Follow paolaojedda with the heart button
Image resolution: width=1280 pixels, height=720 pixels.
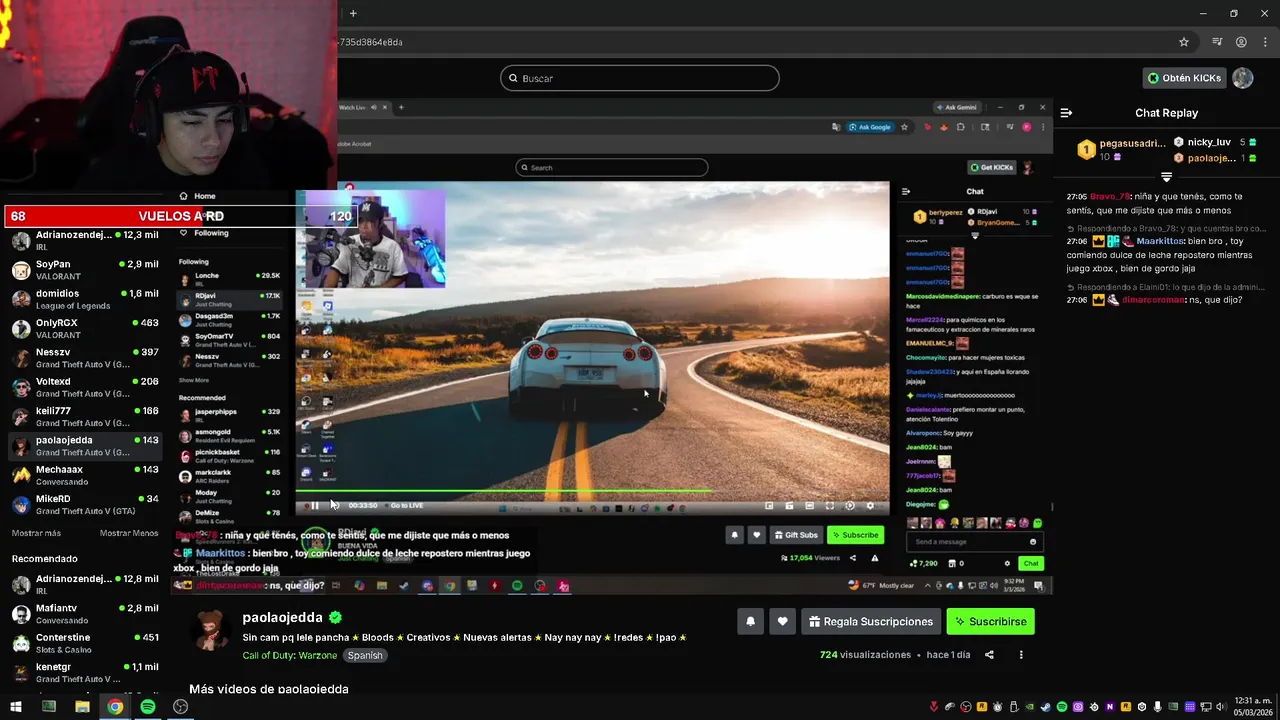(x=782, y=621)
